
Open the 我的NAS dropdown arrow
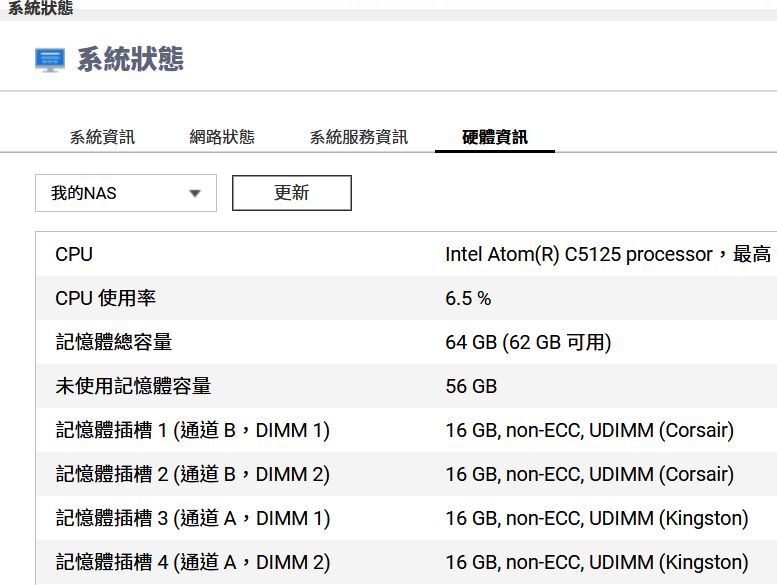pyautogui.click(x=195, y=193)
